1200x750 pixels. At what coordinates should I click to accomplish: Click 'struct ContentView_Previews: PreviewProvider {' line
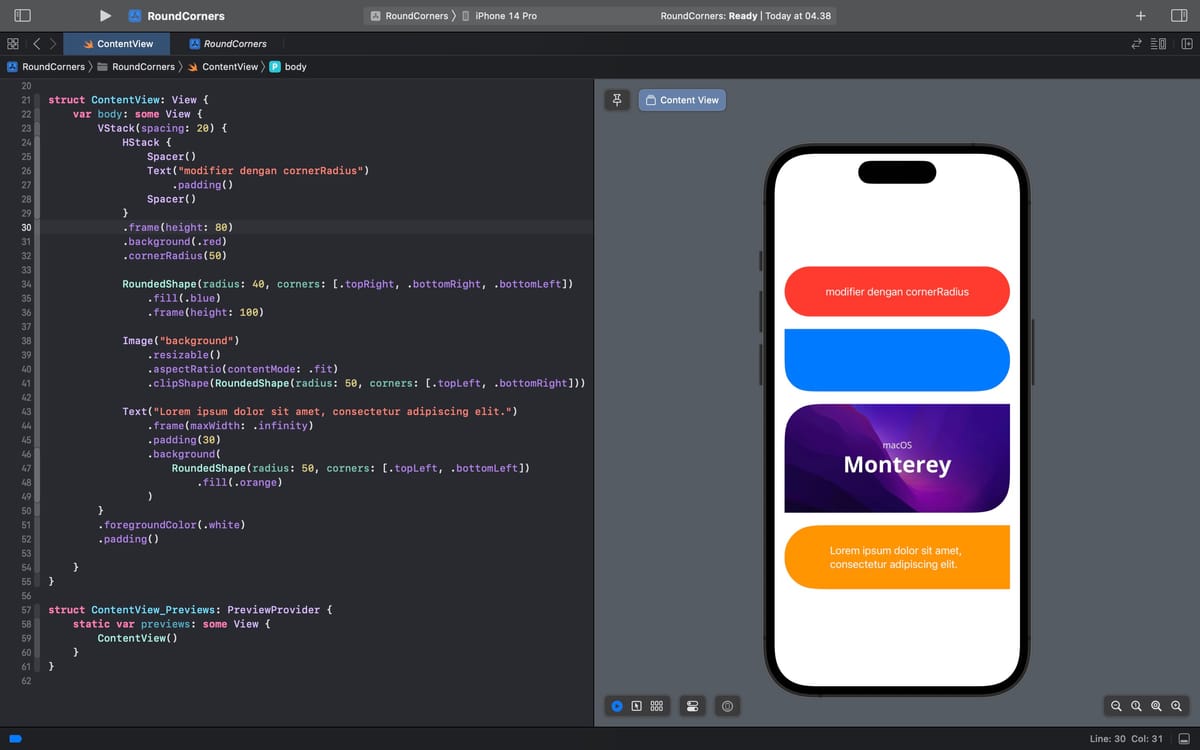190,609
